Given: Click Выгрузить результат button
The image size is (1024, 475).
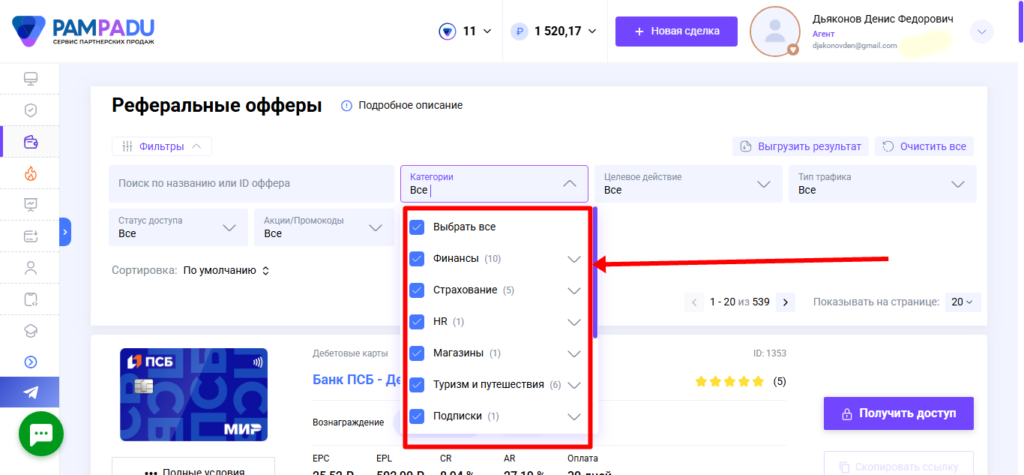Looking at the screenshot, I should (801, 146).
